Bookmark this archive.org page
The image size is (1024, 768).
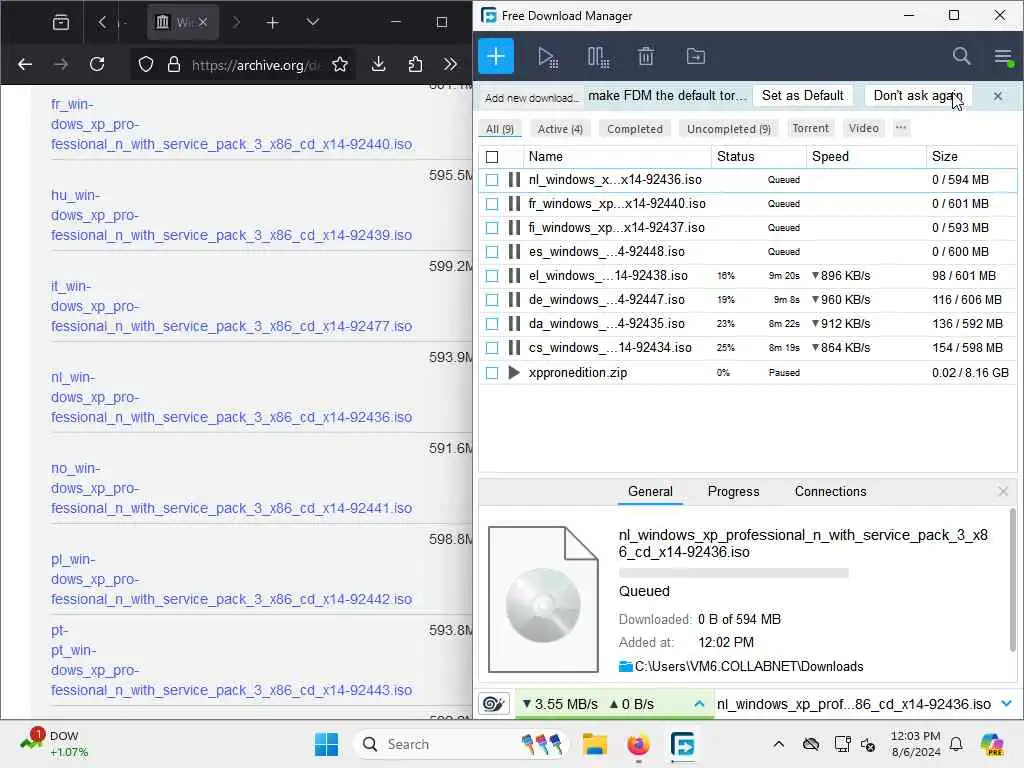click(x=340, y=64)
